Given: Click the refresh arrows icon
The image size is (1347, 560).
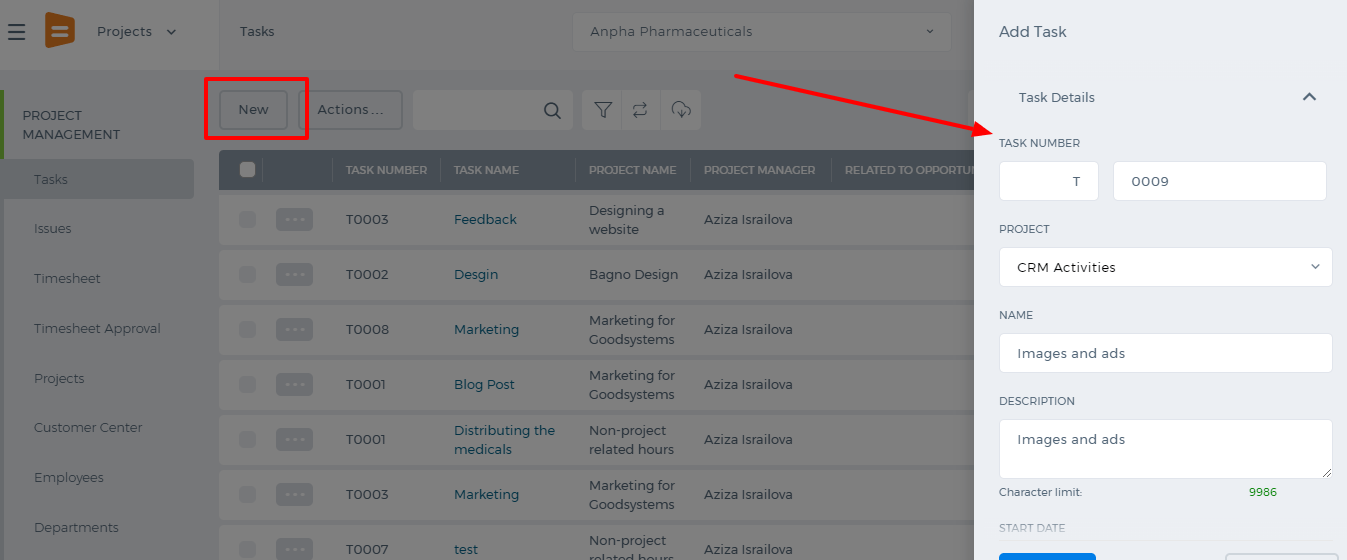Looking at the screenshot, I should point(641,110).
